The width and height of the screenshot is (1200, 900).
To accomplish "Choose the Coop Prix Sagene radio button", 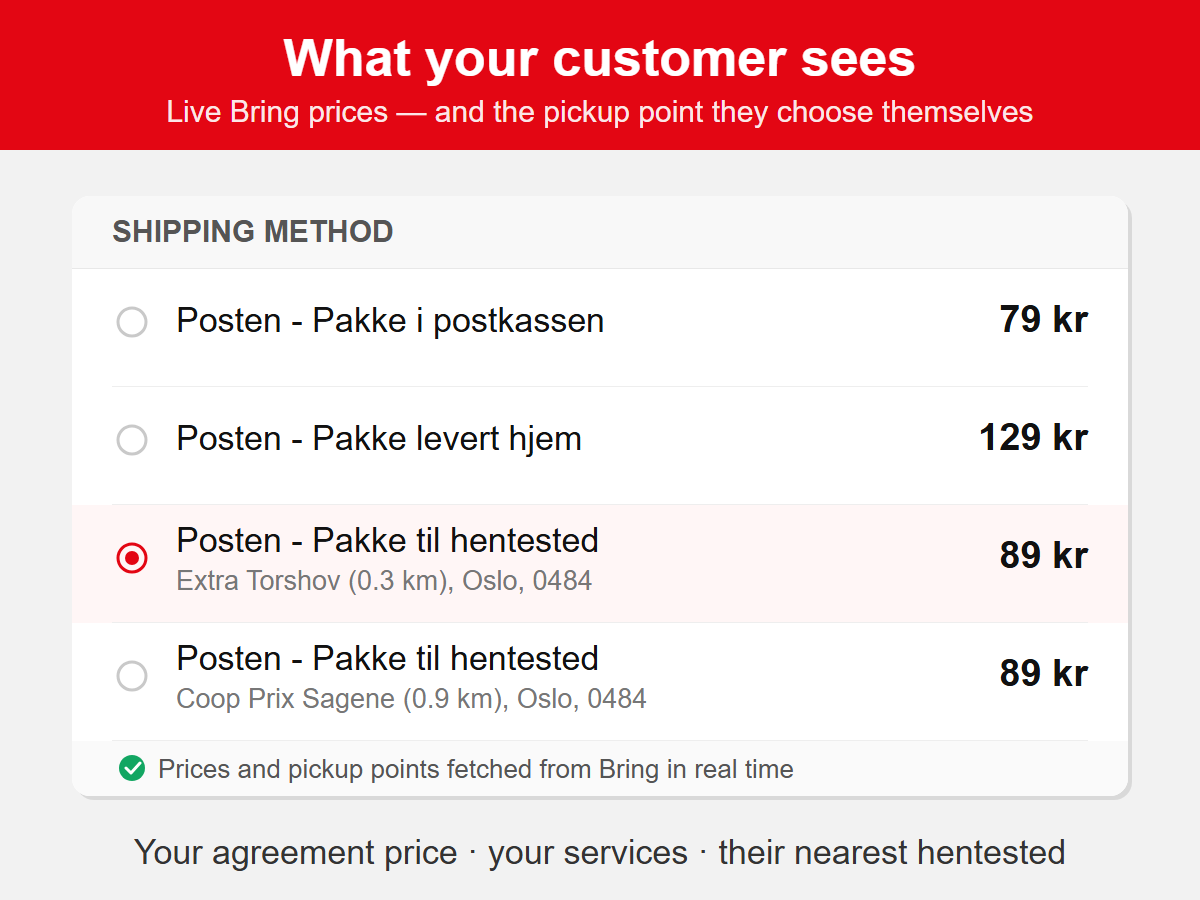I will [132, 676].
